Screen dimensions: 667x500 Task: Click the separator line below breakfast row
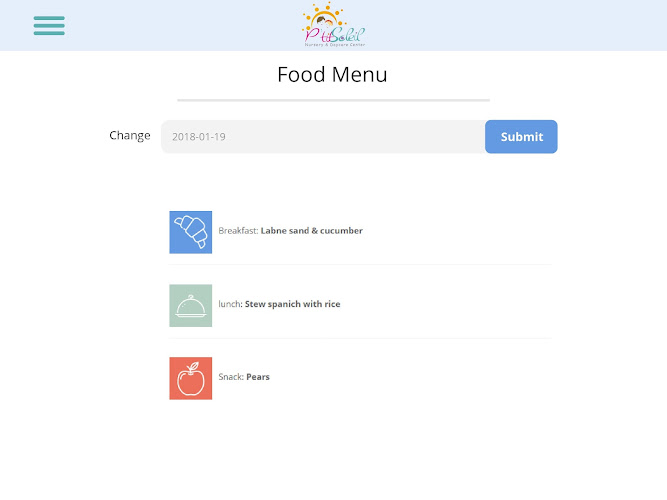360,265
